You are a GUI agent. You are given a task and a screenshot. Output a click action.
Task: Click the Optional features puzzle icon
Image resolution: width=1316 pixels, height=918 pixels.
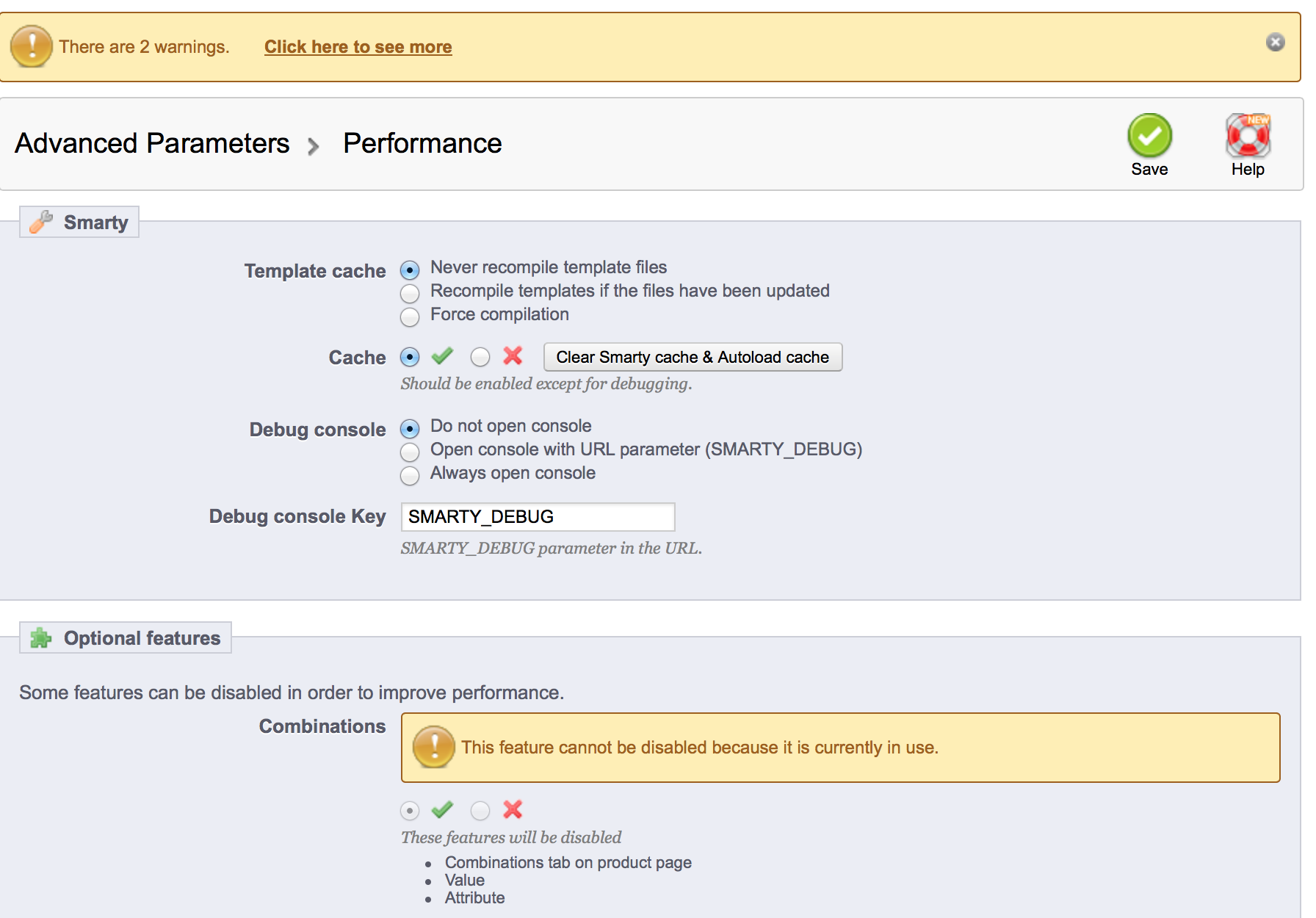tap(41, 638)
